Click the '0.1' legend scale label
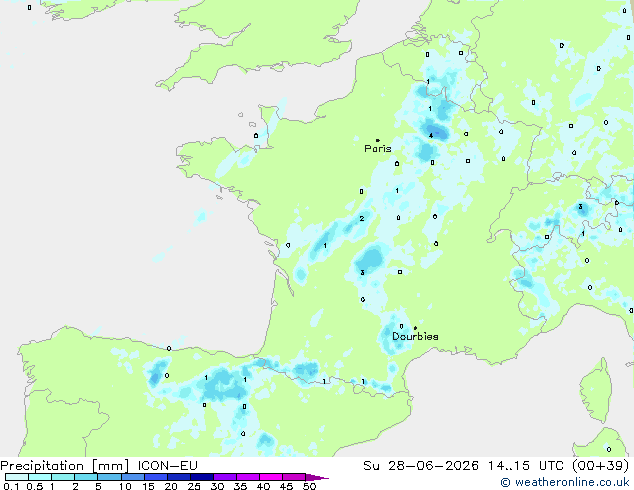 pyautogui.click(x=11, y=486)
